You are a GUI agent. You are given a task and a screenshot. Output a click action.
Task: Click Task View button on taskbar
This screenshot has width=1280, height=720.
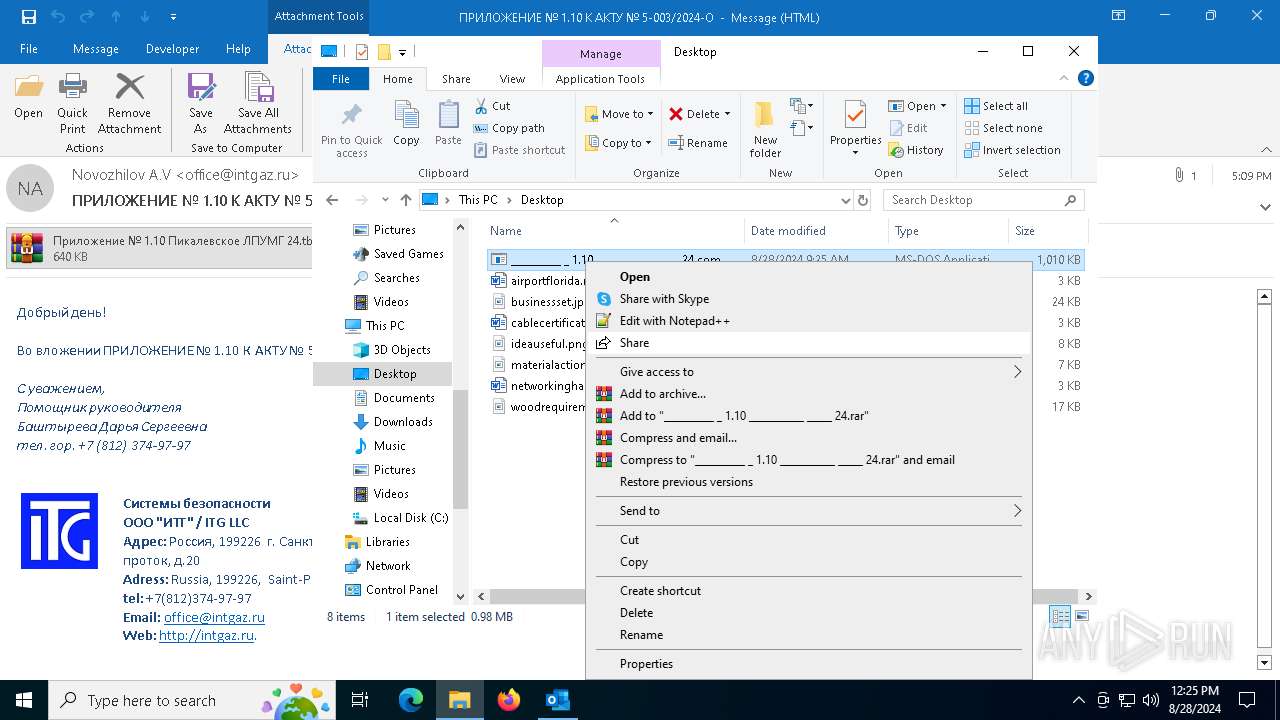click(x=361, y=700)
